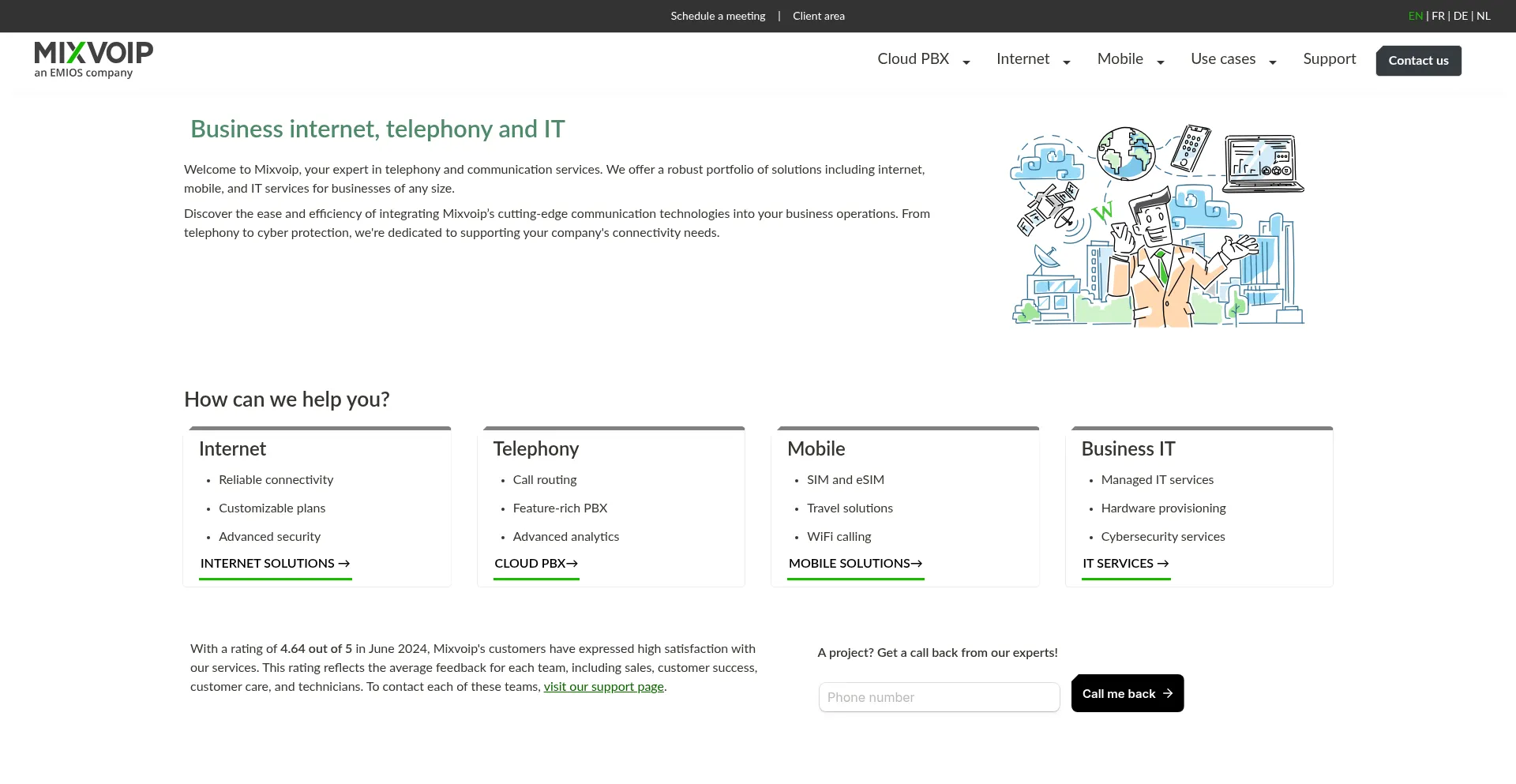Open visit our support page link
This screenshot has width=1516, height=784.
point(603,687)
